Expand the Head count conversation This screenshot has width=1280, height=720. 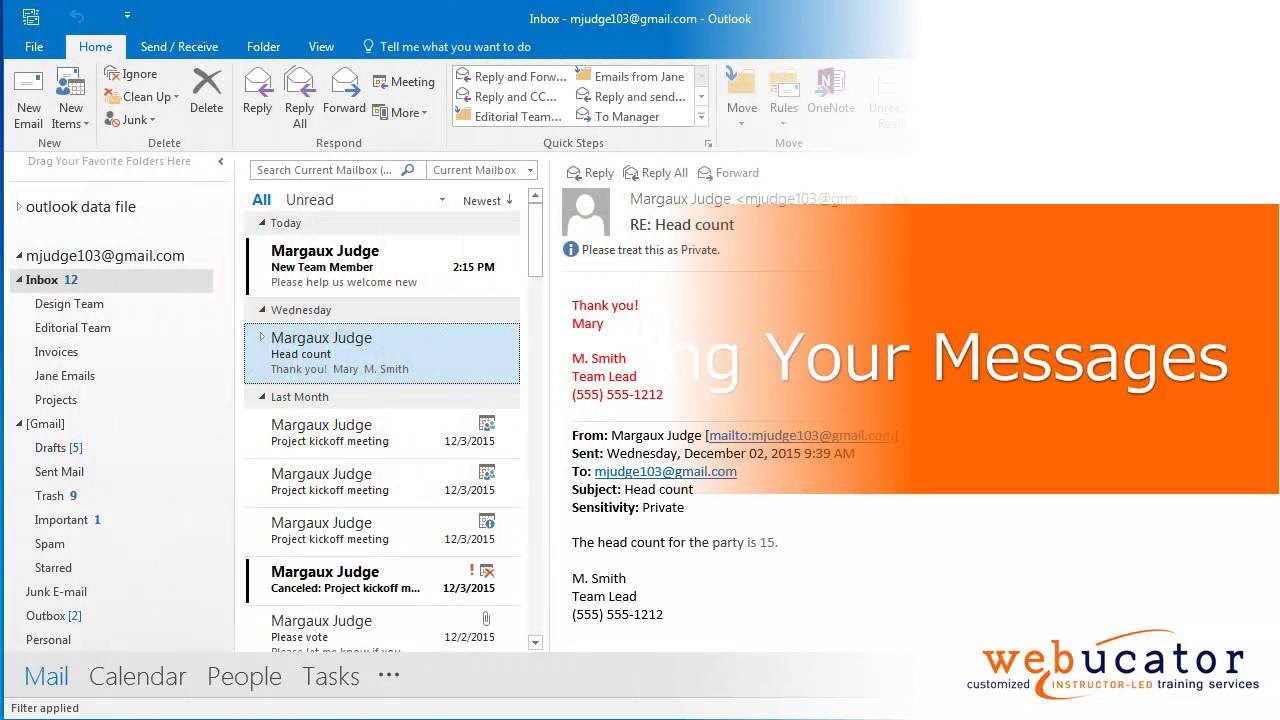(x=262, y=337)
